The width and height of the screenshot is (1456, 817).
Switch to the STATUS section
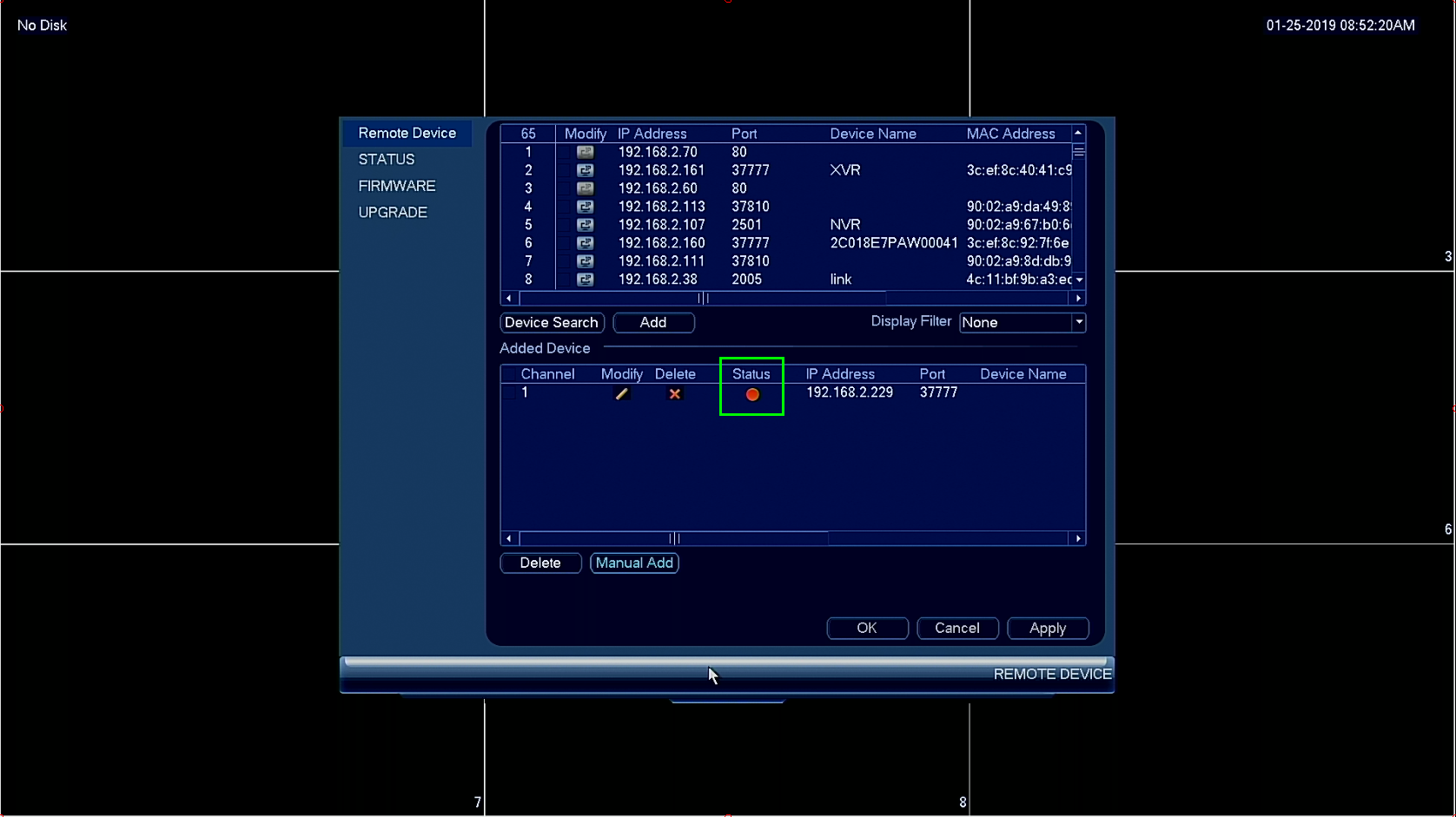(387, 160)
